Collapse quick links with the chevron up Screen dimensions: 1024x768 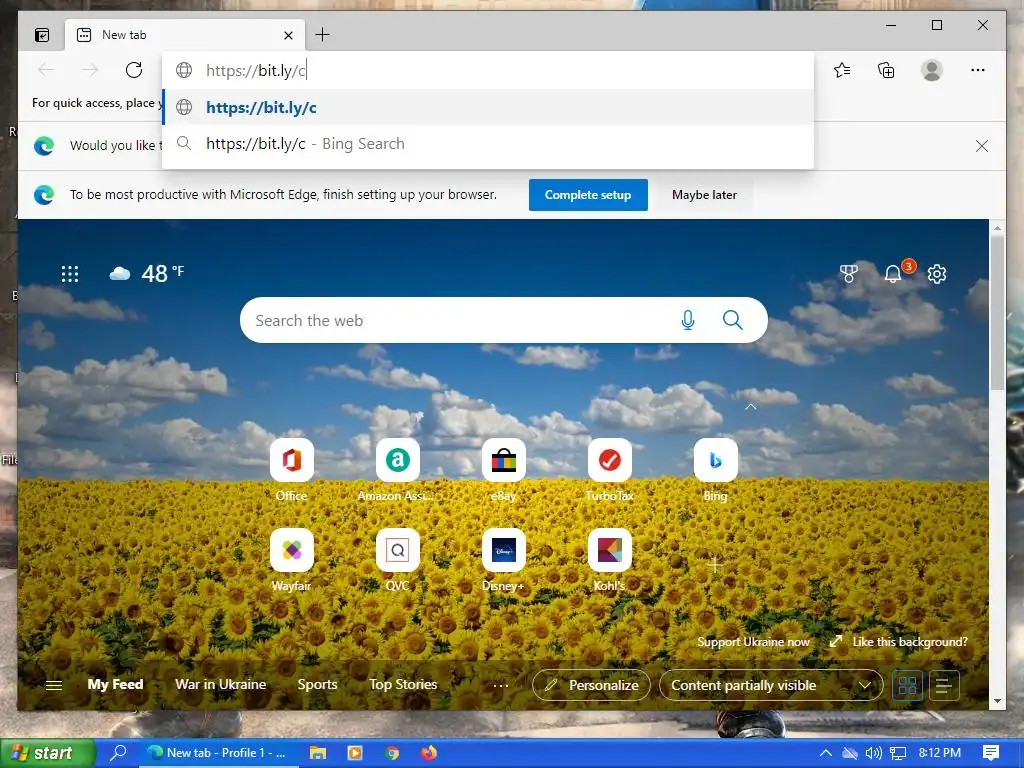tap(751, 407)
